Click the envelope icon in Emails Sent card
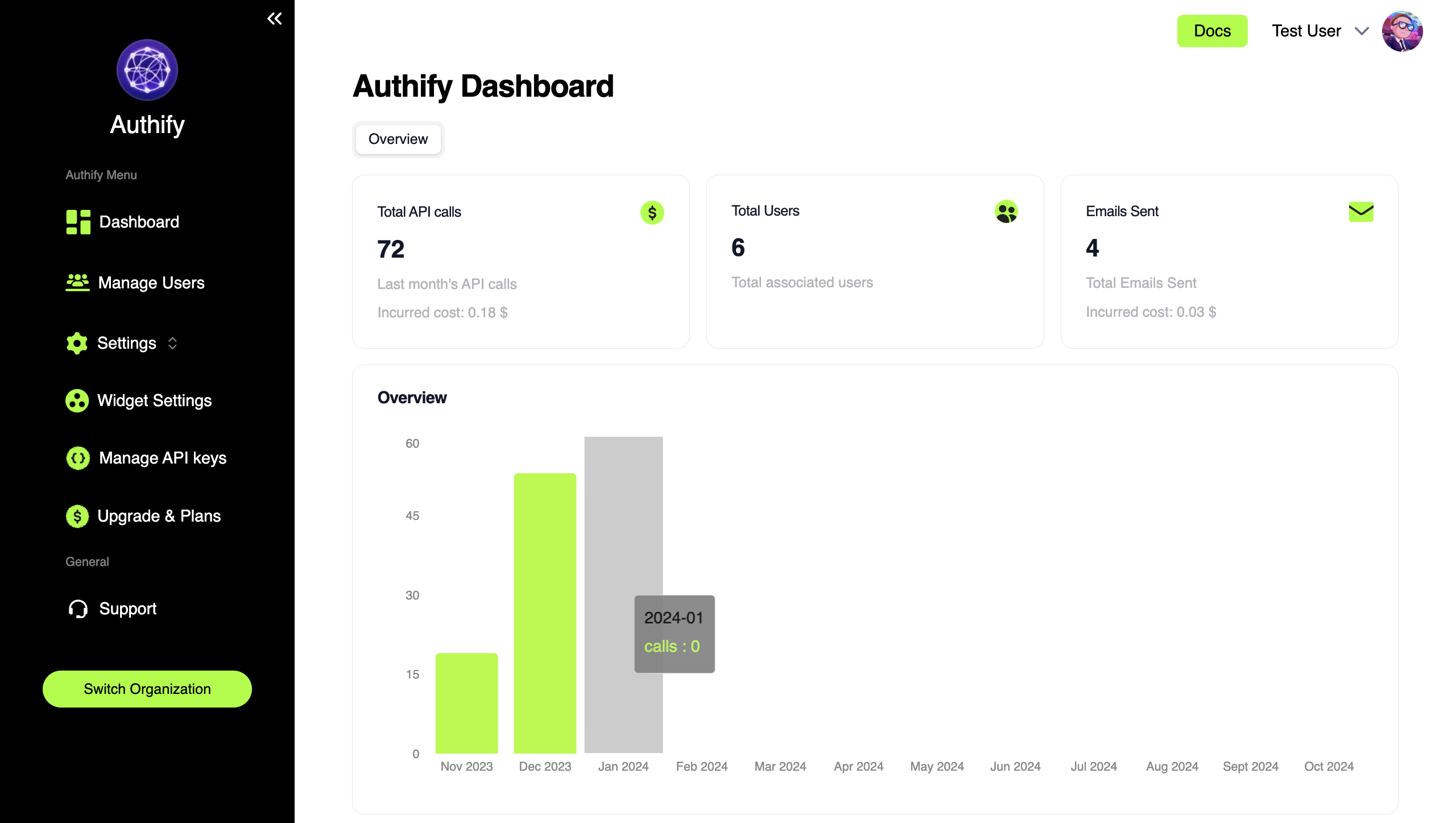1456x823 pixels. point(1361,212)
